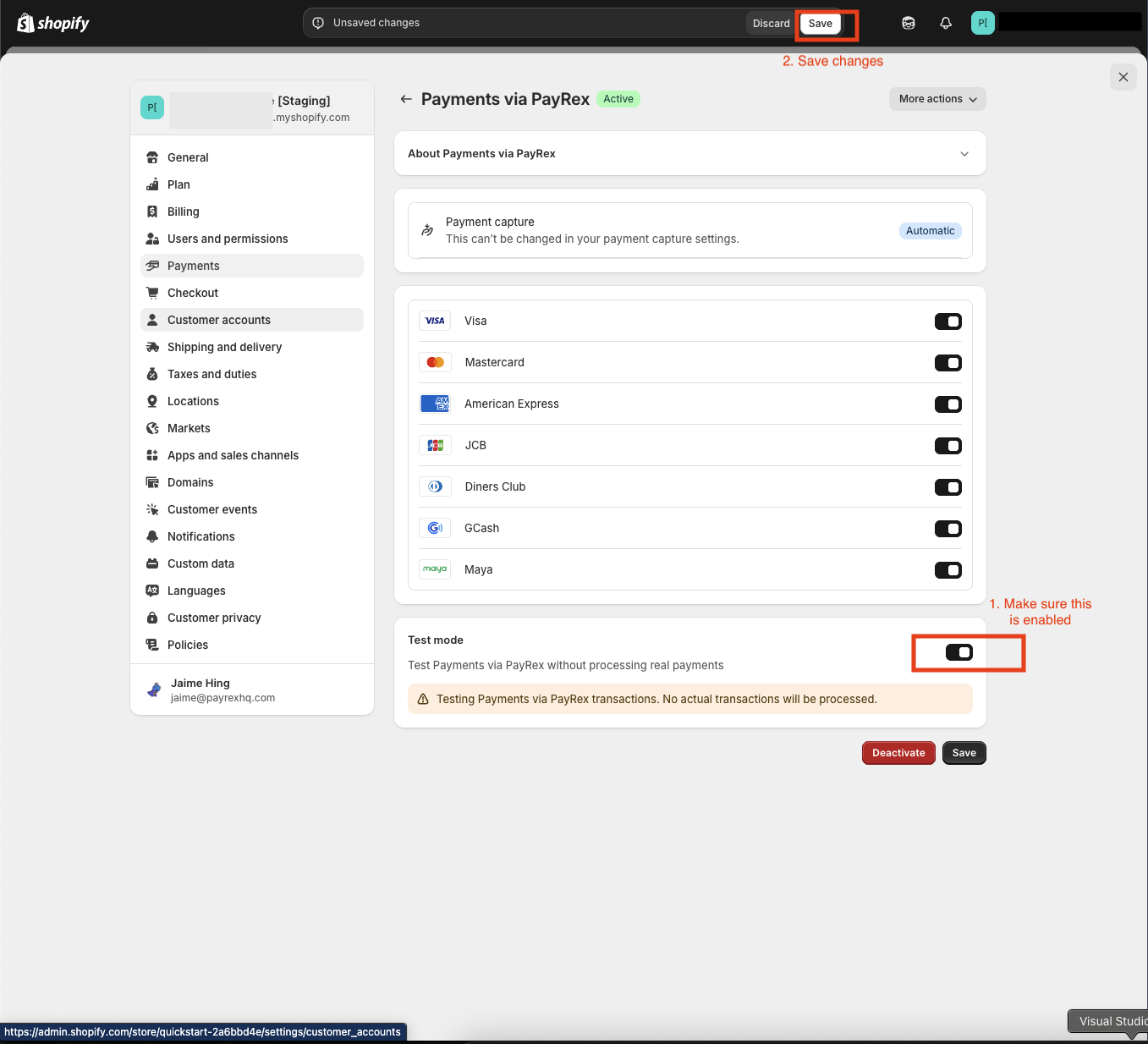
Task: Select the Locations pin icon
Action: coord(152,400)
